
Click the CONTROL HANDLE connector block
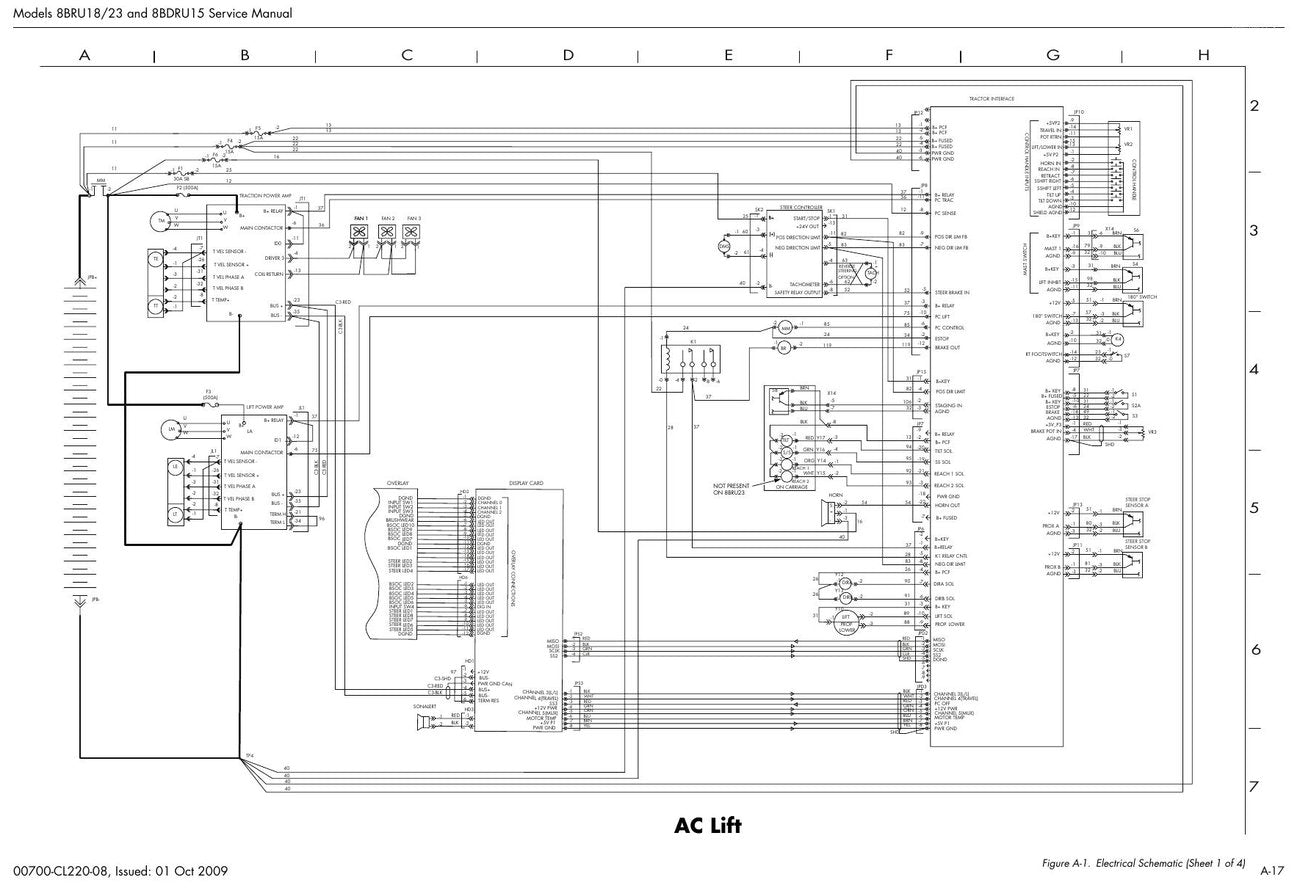pos(1126,168)
